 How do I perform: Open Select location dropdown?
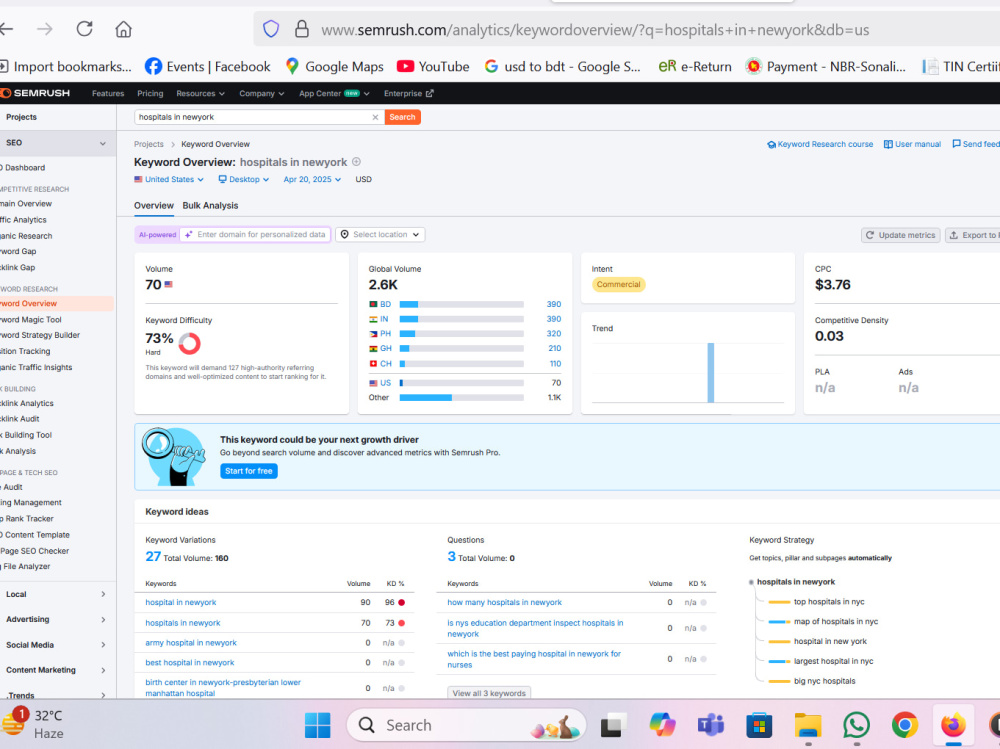[x=380, y=235]
